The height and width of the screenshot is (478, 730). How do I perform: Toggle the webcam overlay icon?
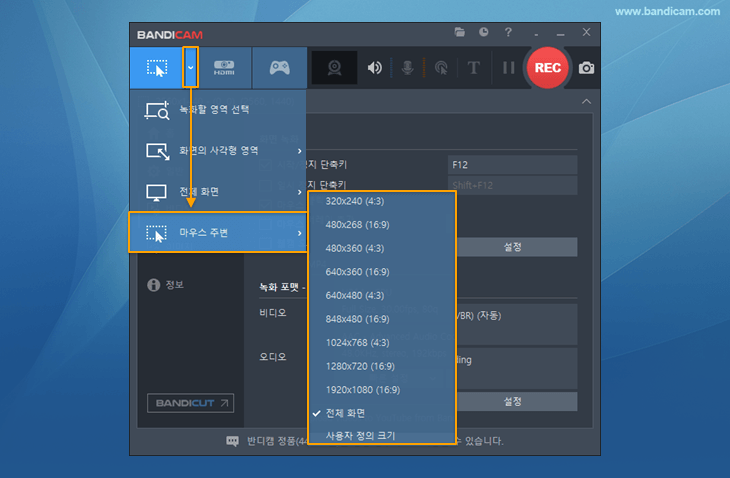(334, 67)
